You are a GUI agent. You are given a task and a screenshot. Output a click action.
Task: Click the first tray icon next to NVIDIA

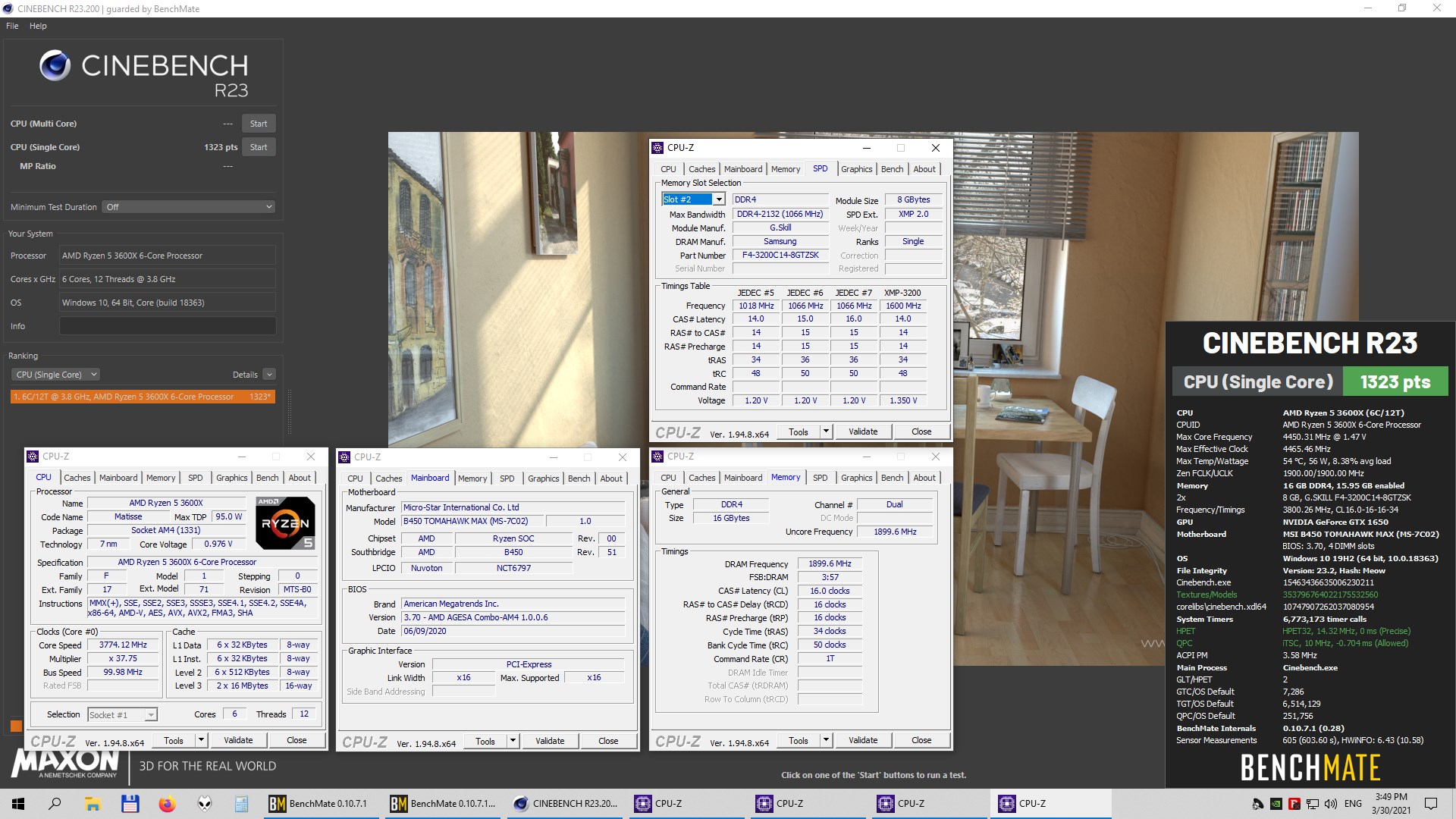pos(1257,804)
